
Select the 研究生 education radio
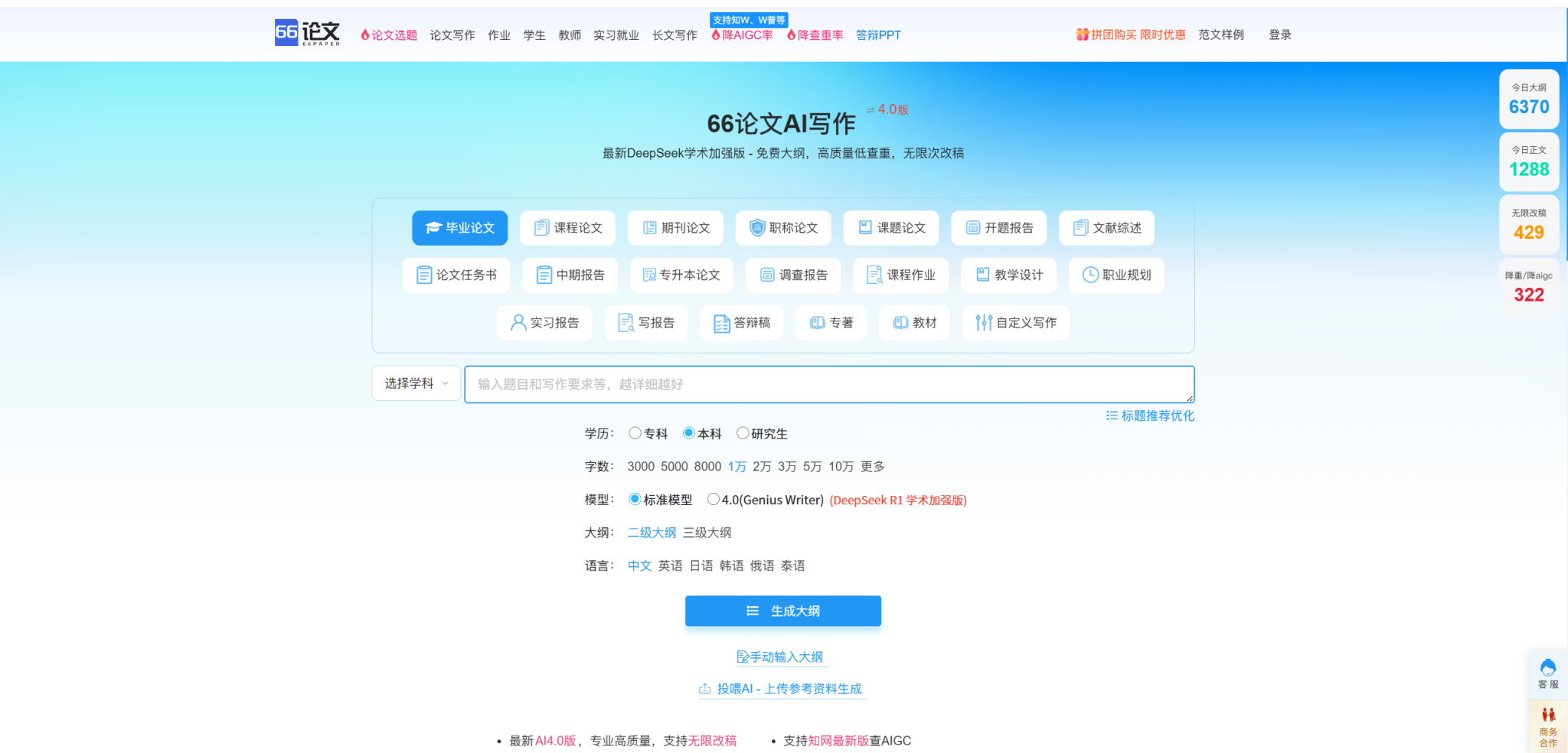(x=743, y=433)
